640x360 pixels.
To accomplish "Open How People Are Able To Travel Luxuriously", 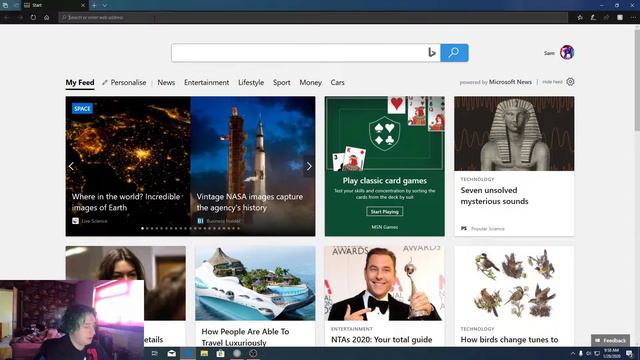I will tap(245, 337).
